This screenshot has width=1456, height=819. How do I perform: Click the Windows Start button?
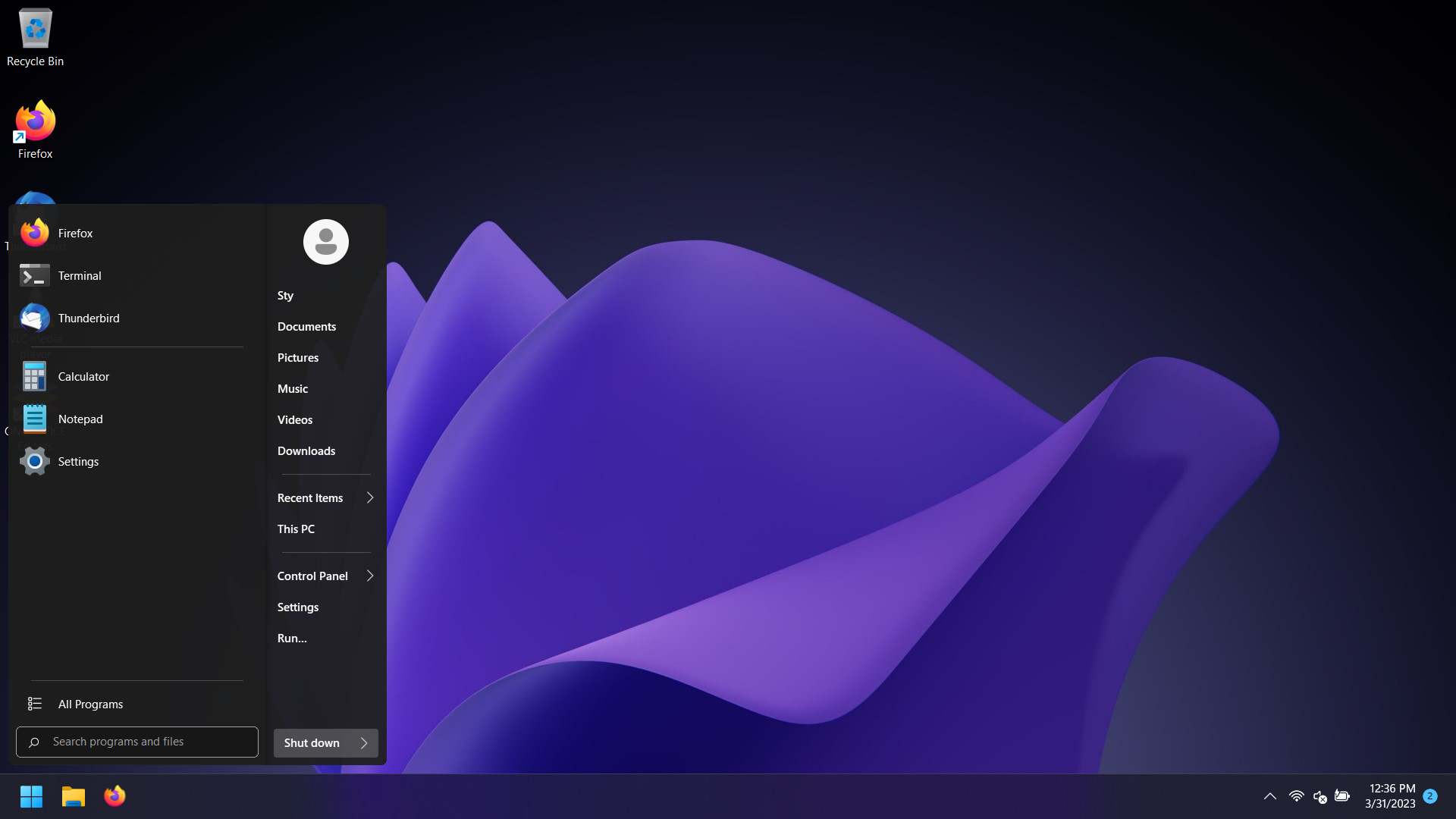click(31, 796)
